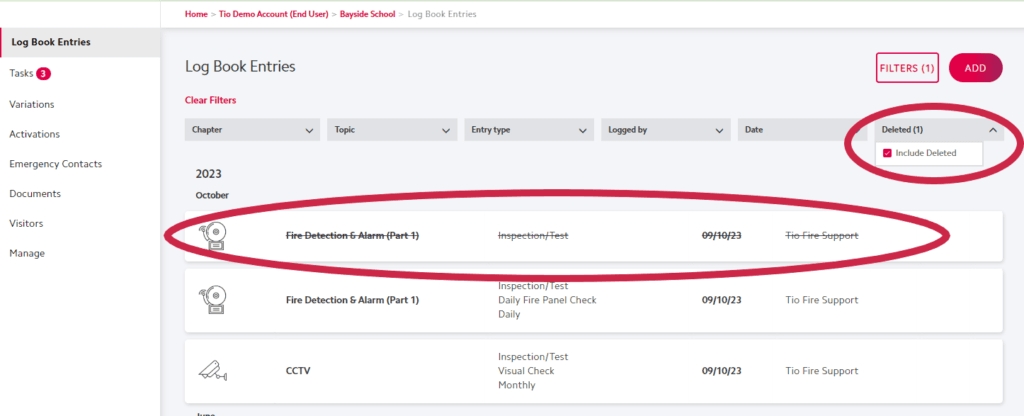Open the Topic filter dropdown
Viewport: 1024px width, 416px height.
pos(392,130)
